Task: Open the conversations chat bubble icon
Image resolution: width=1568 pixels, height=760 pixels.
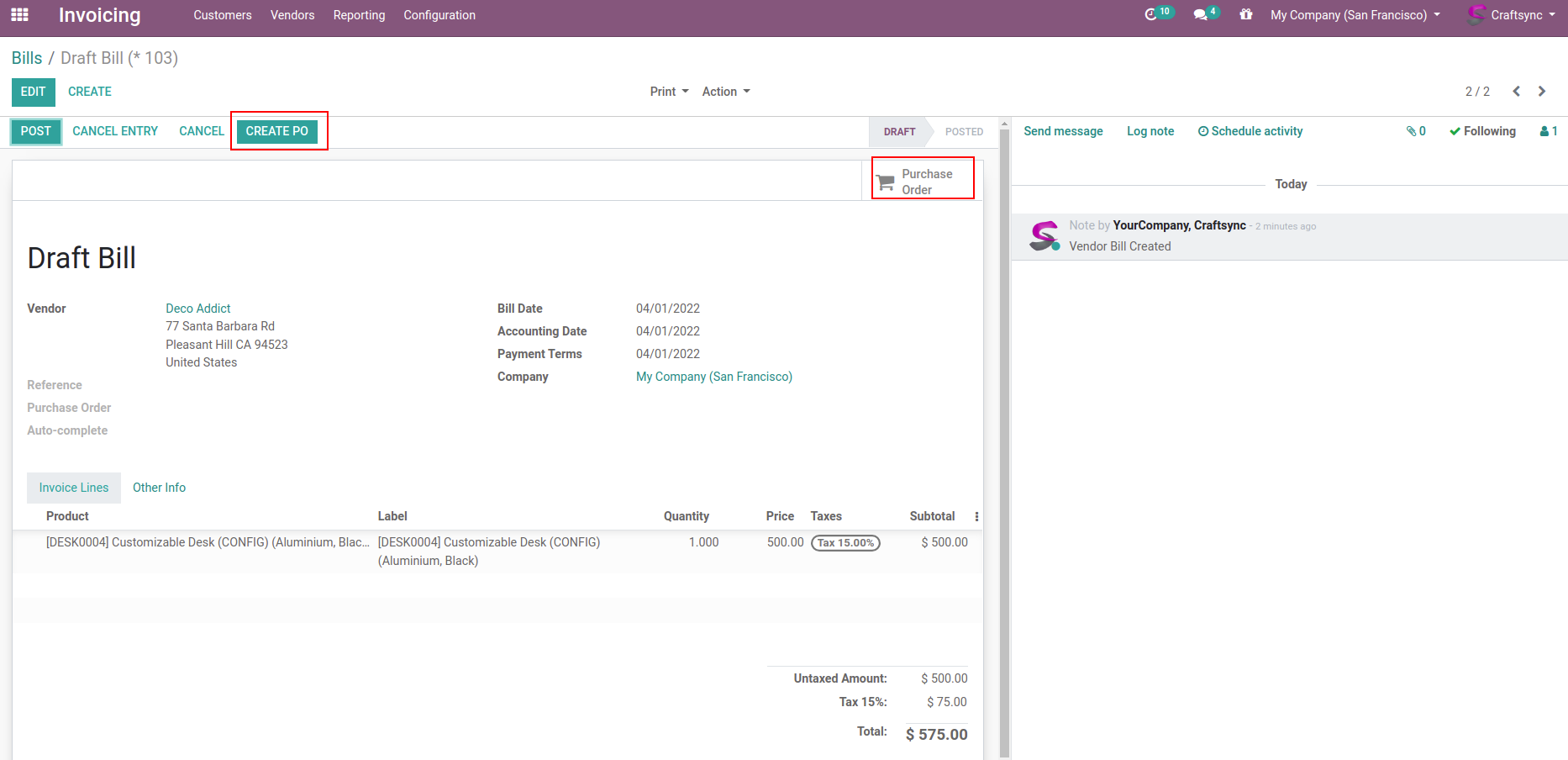Action: point(1200,15)
